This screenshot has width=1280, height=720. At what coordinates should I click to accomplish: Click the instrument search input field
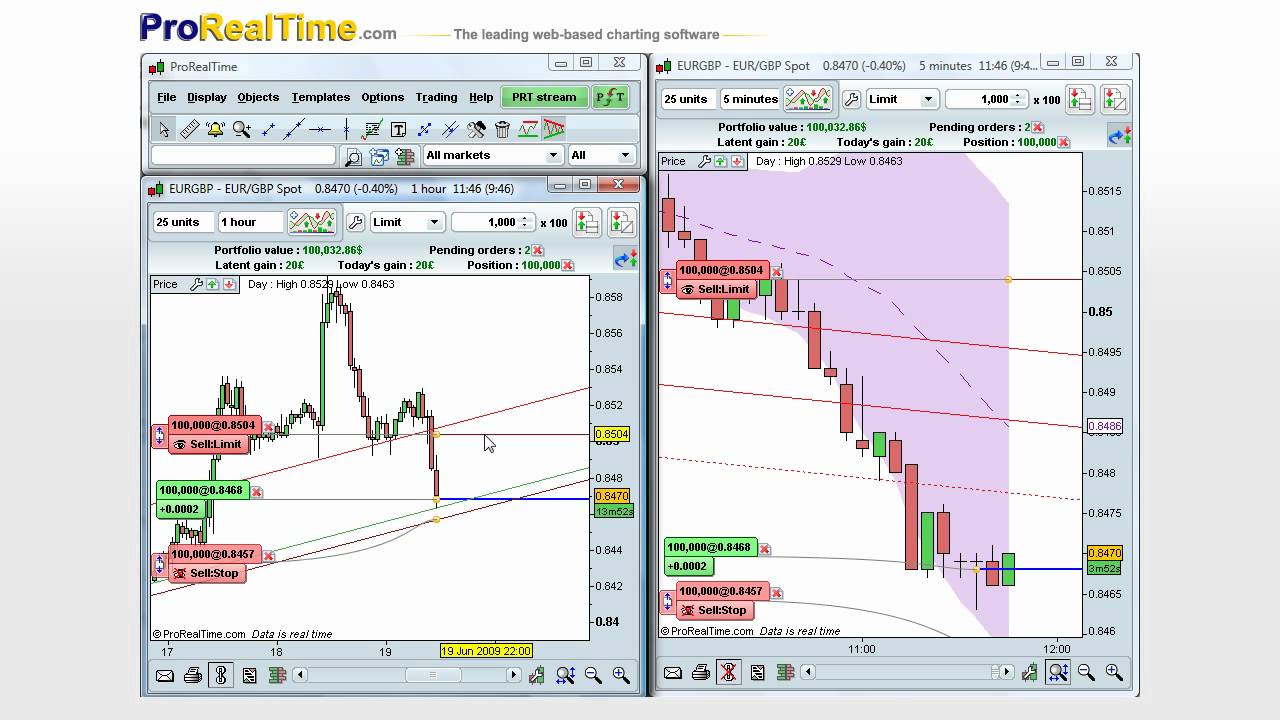pos(243,155)
